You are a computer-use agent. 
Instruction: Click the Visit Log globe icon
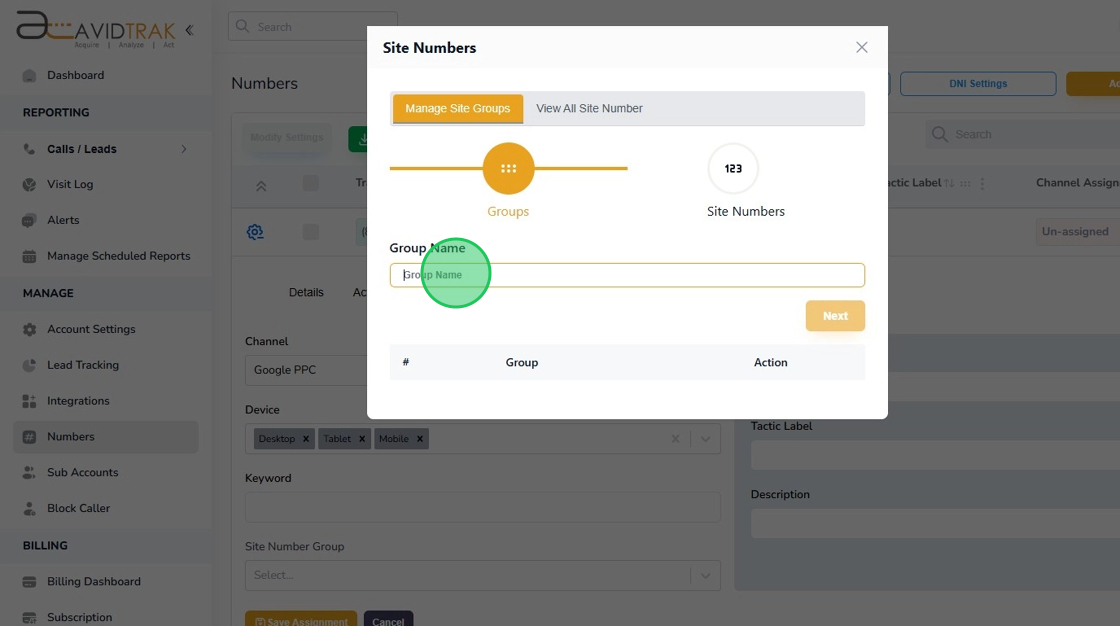click(29, 184)
